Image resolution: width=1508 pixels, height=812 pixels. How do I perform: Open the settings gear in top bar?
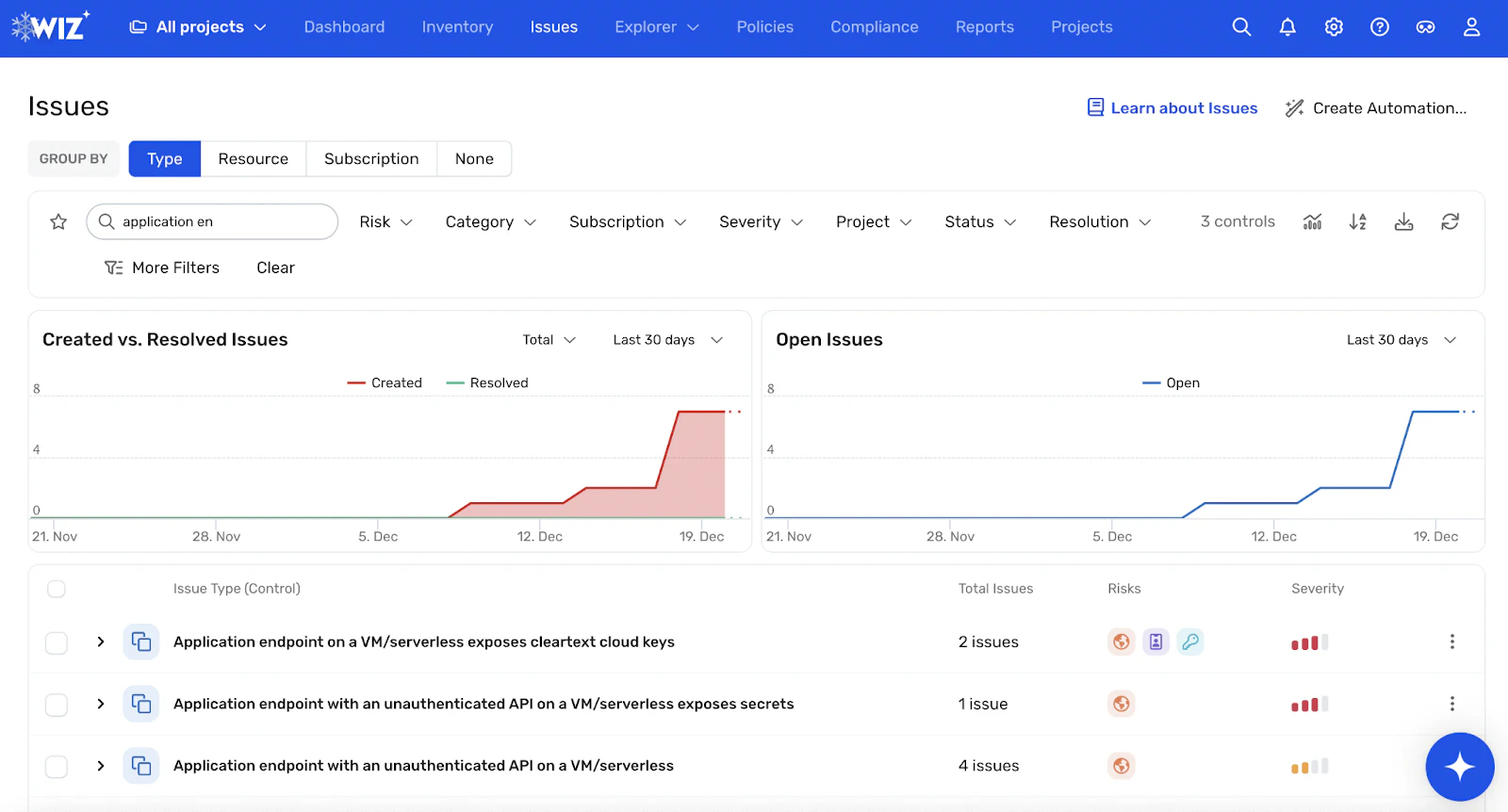click(x=1334, y=27)
